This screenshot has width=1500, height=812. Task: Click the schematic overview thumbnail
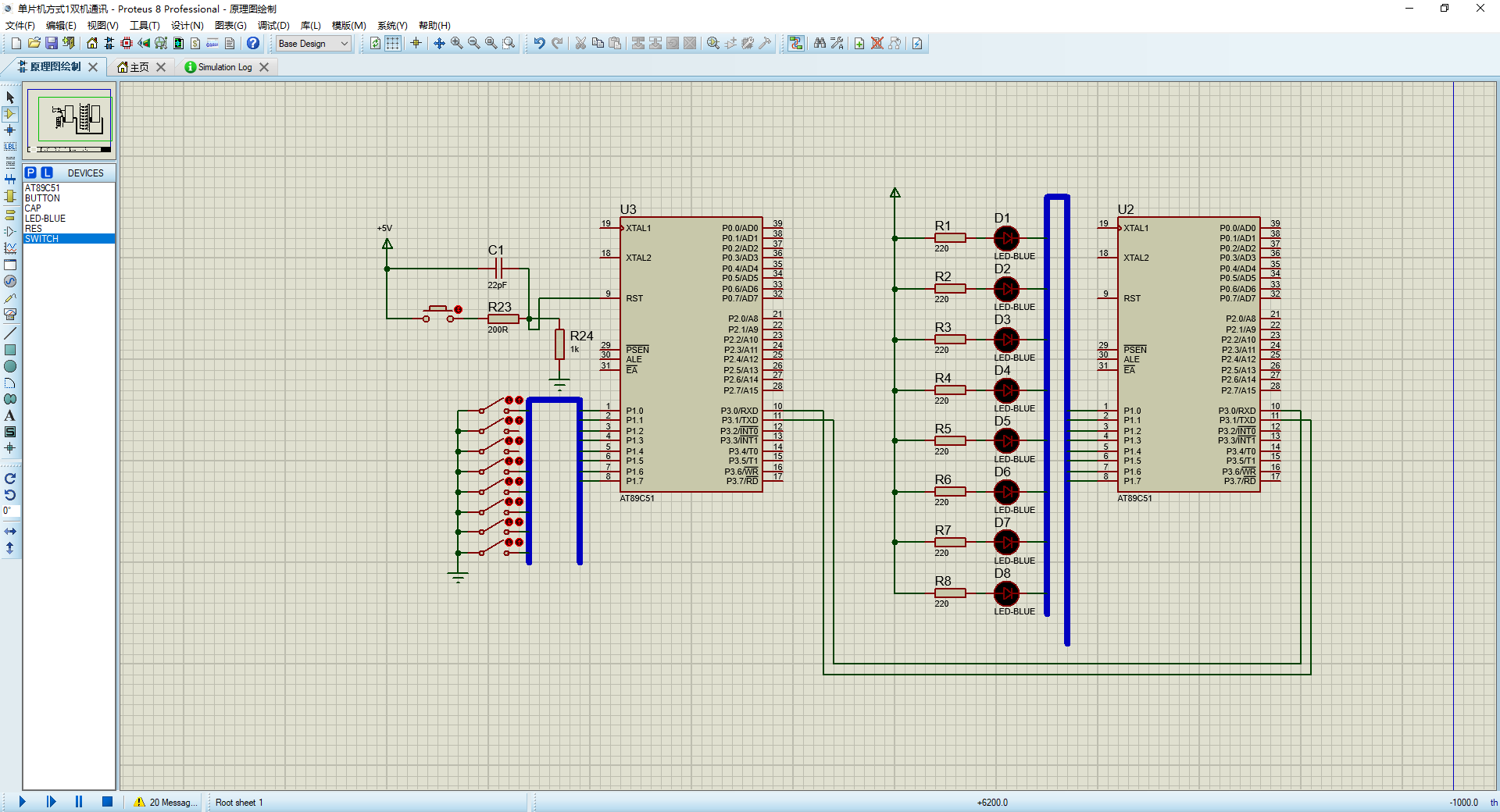[70, 121]
